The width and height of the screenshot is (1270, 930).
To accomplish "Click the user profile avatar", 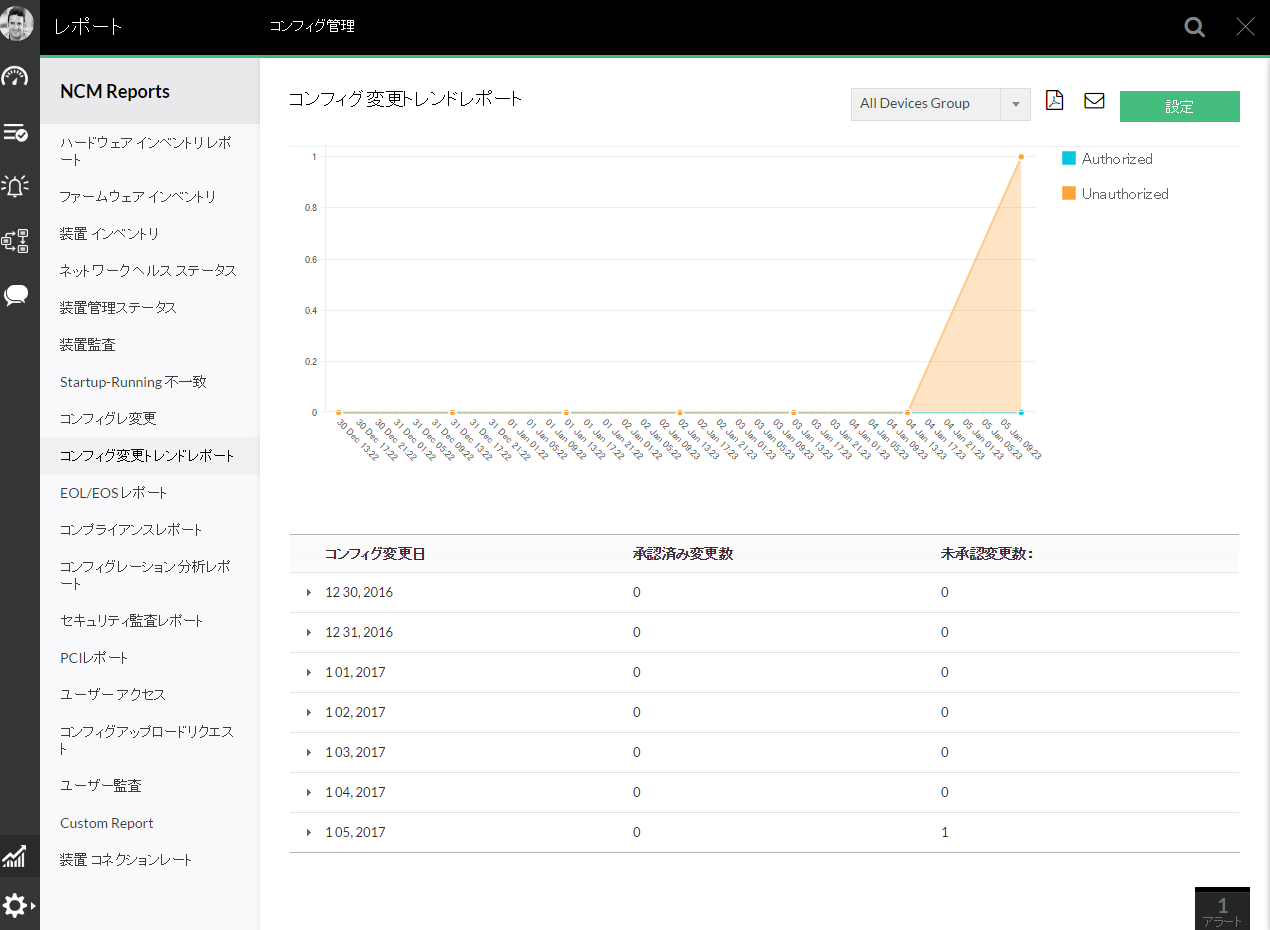I will (x=17, y=24).
